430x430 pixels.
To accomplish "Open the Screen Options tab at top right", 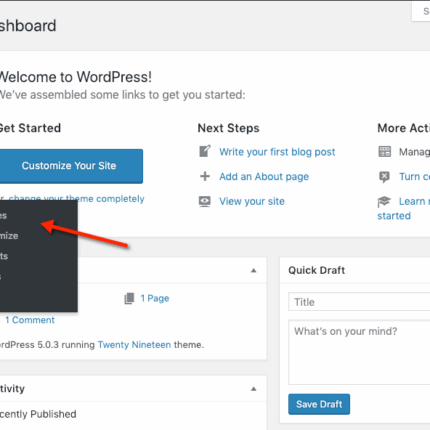I will click(x=421, y=11).
